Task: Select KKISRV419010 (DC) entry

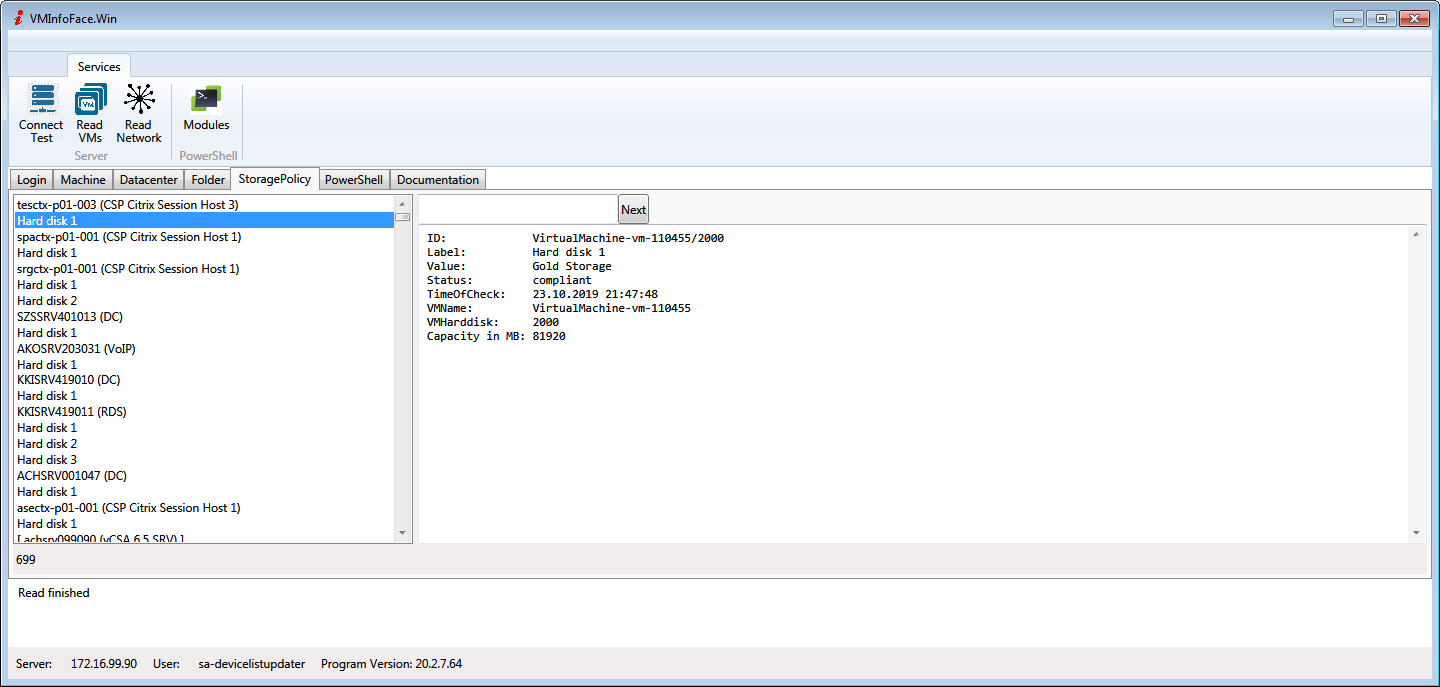Action: [x=204, y=380]
